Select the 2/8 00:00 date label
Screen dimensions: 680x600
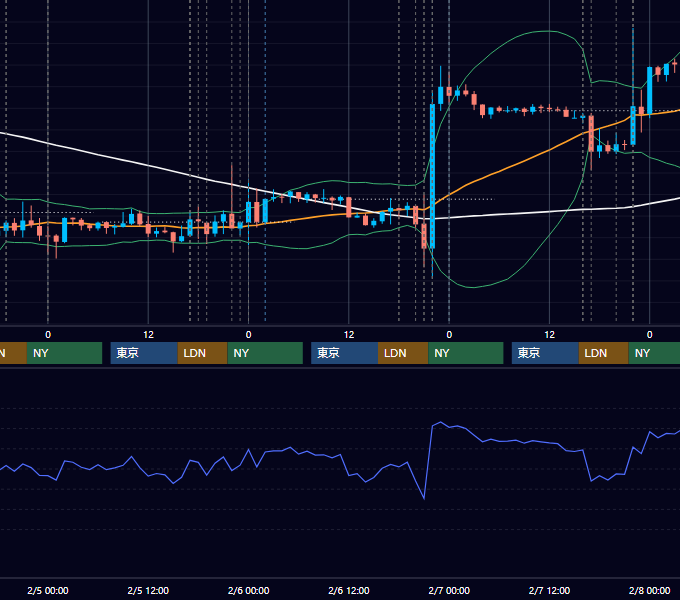649,590
